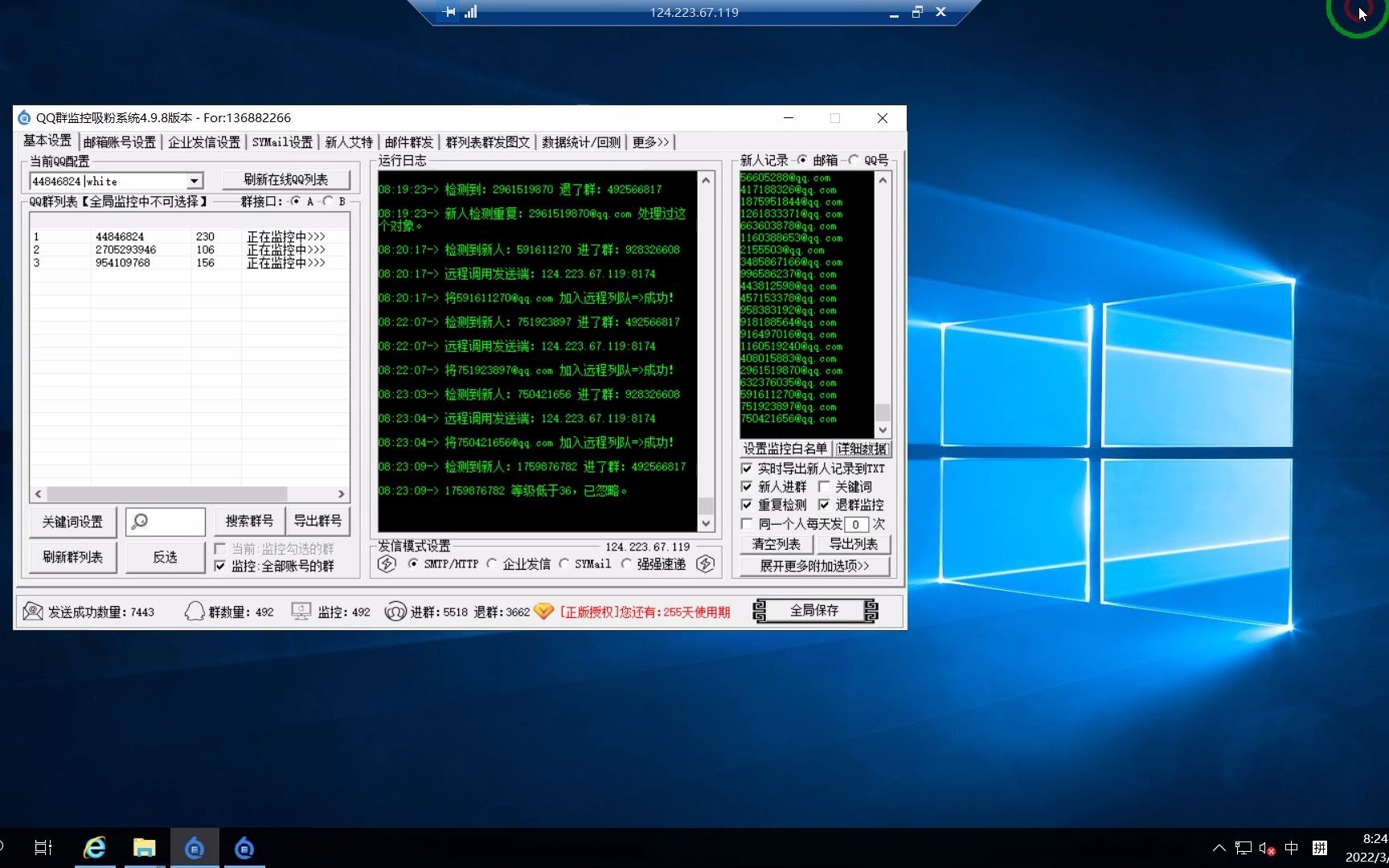
Task: Show hidden tray icons chevron
Action: point(1219,848)
